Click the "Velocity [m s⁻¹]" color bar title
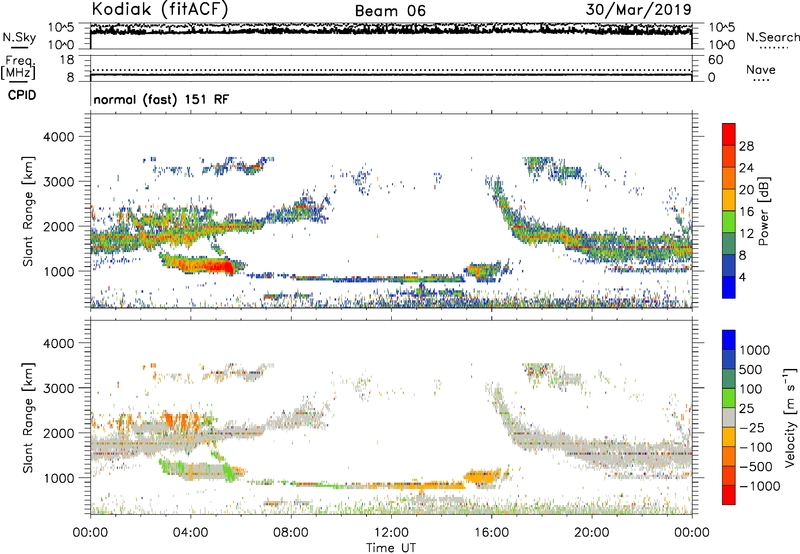This screenshot has height=554, width=800. (790, 417)
